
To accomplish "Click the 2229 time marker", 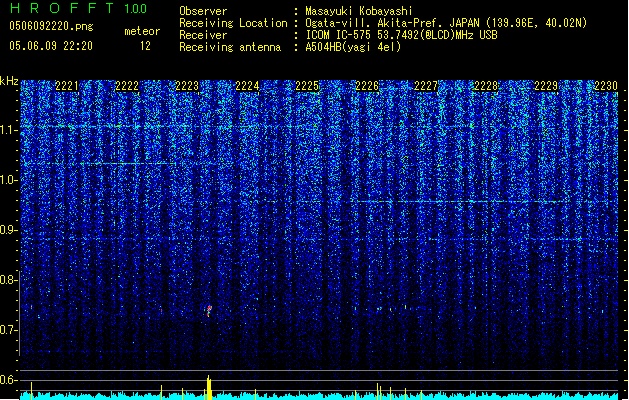I will [x=546, y=86].
